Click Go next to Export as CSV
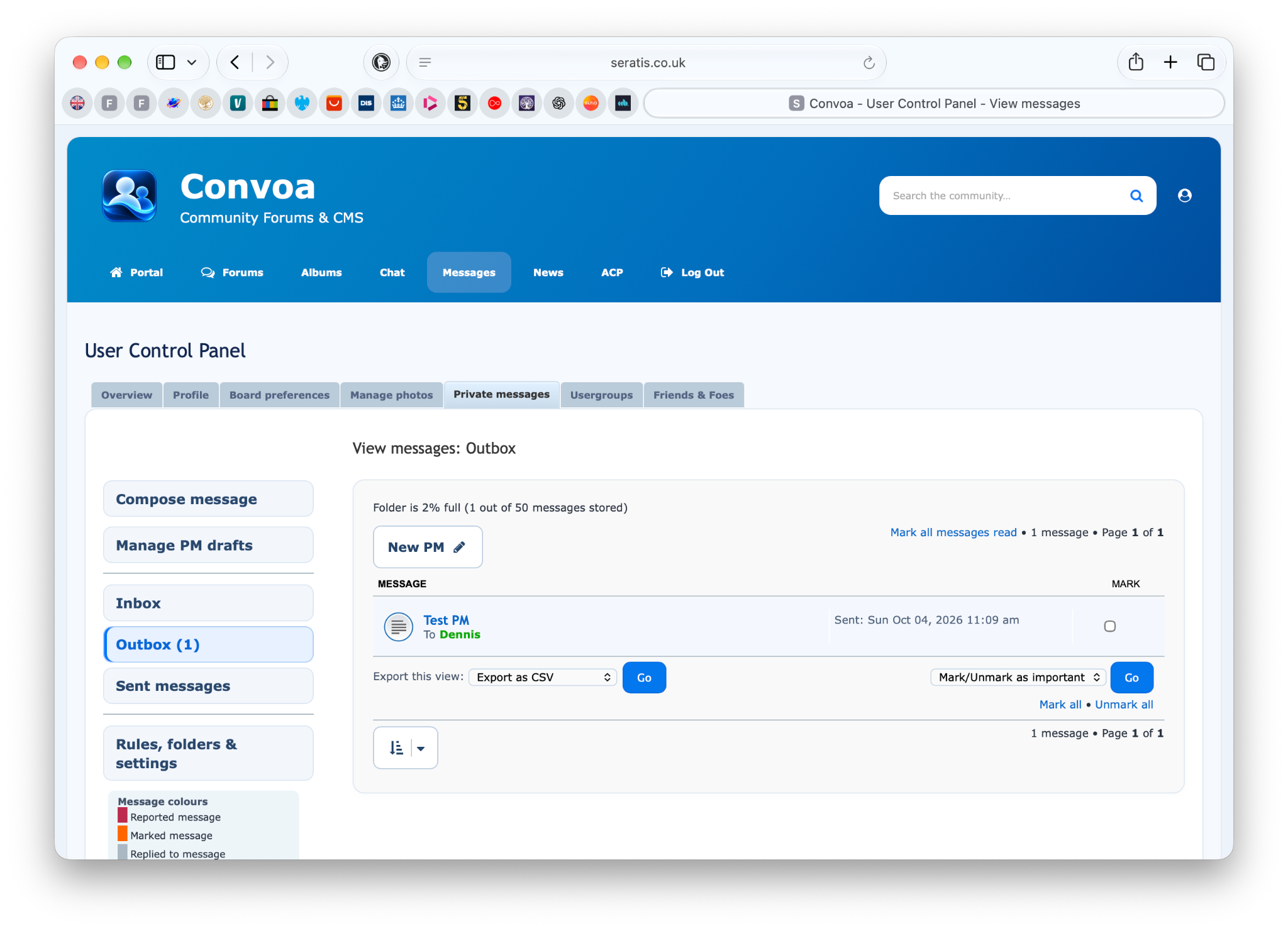Screen dimensions: 1288x931 click(x=644, y=678)
